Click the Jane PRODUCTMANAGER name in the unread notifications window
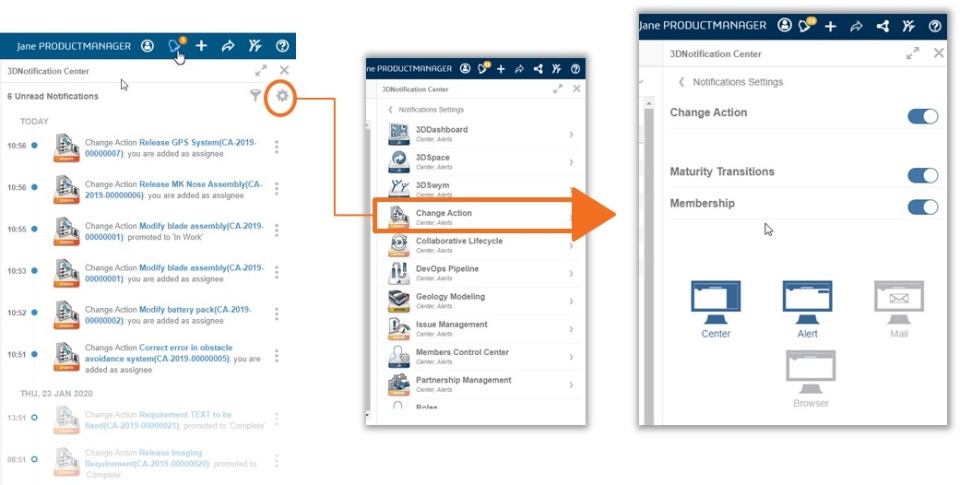The height and width of the screenshot is (485, 960). click(73, 46)
